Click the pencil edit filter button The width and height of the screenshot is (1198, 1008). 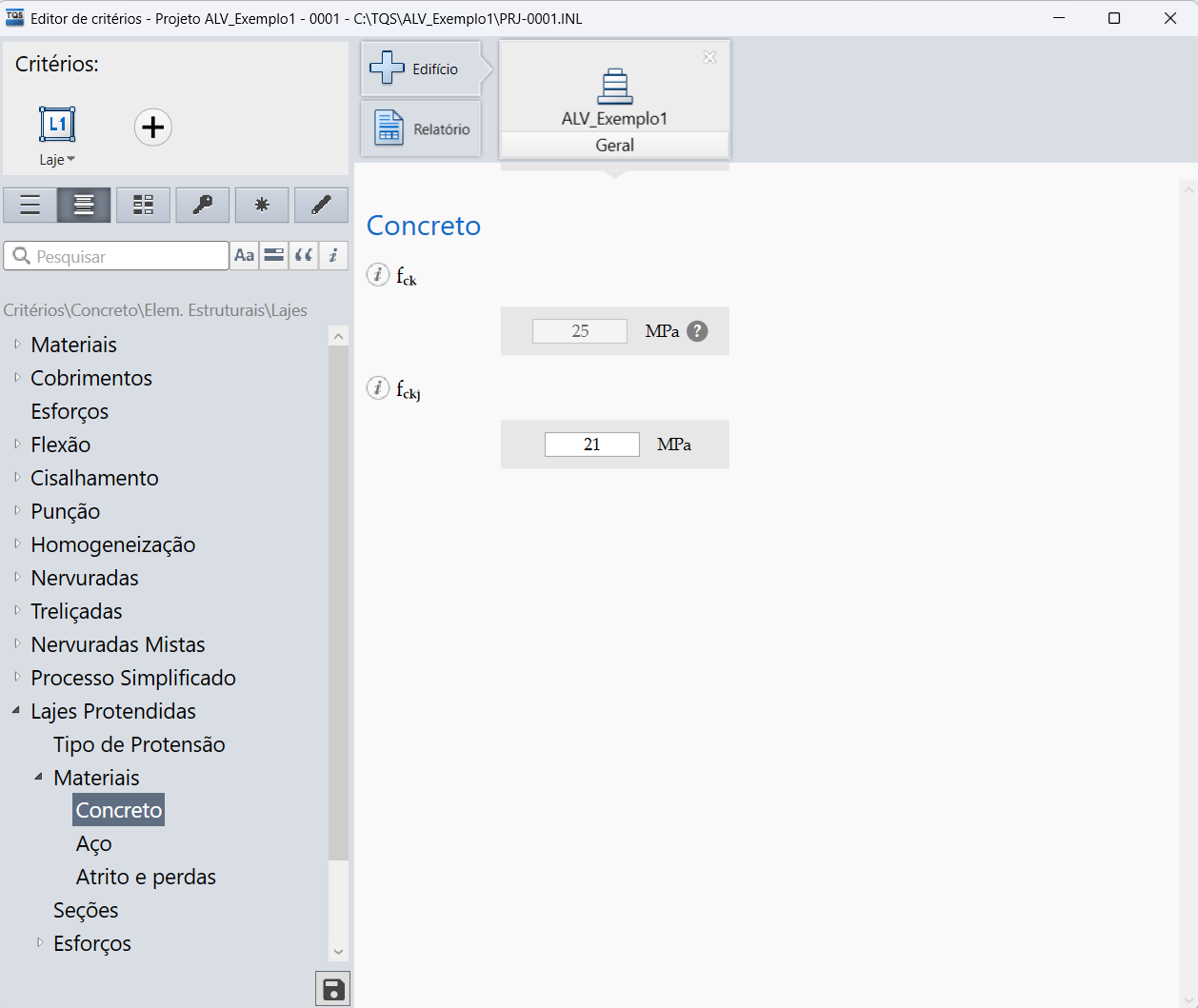coord(321,205)
